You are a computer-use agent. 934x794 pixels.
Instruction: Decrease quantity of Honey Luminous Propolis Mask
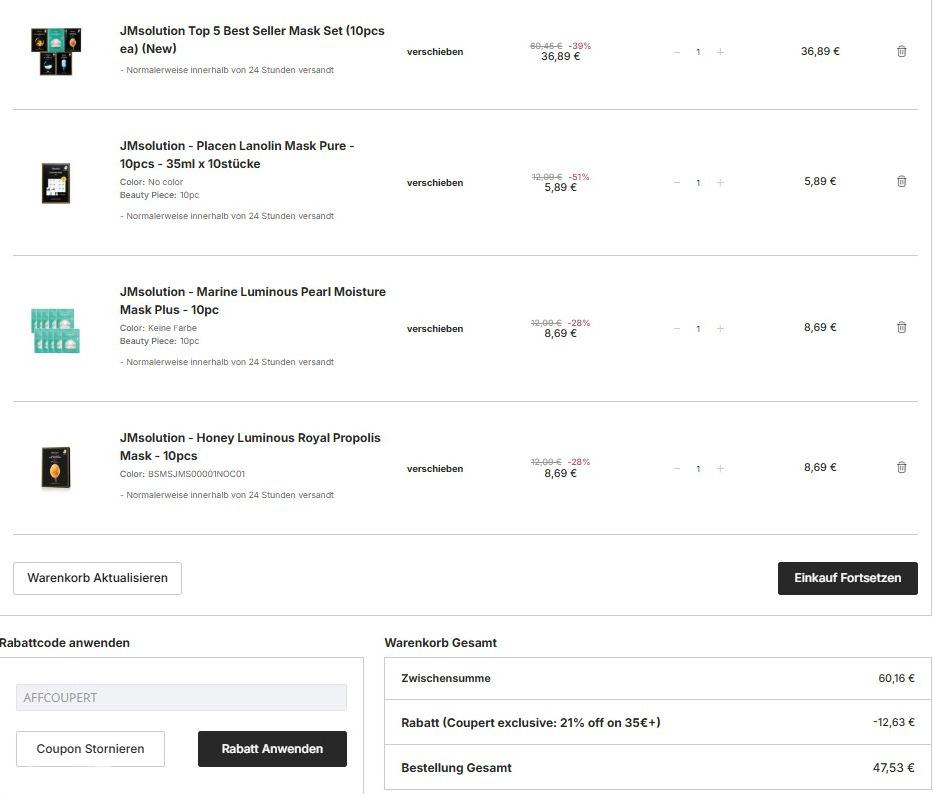click(677, 469)
